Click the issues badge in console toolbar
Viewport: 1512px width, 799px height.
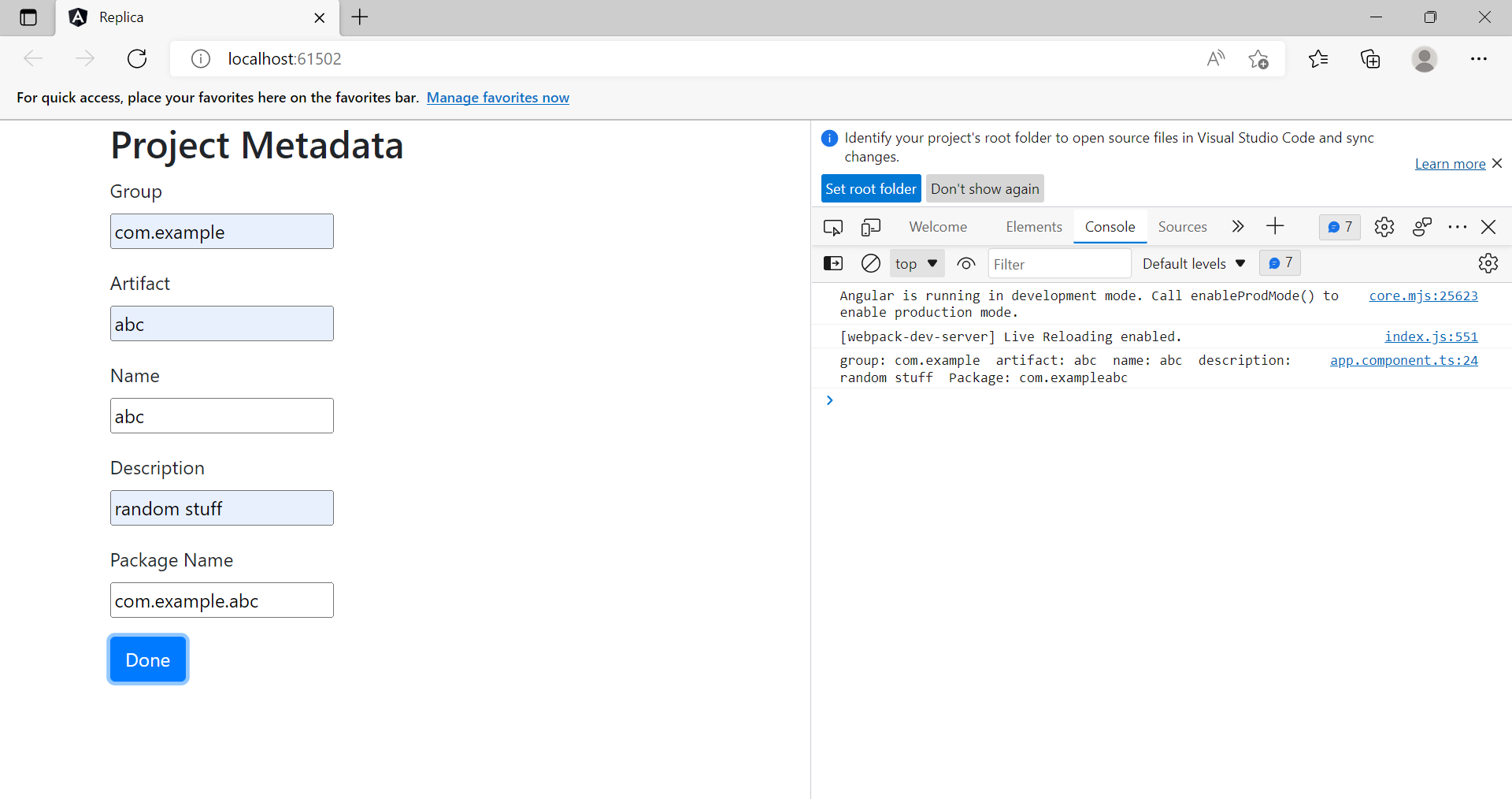[x=1280, y=263]
